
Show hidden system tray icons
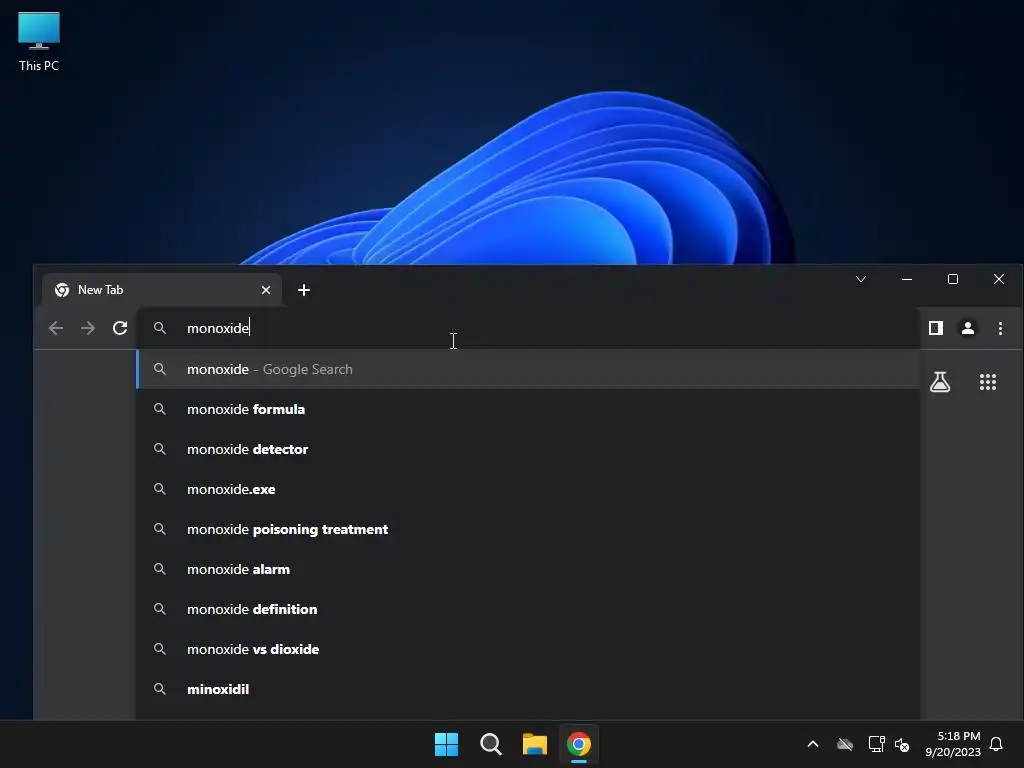point(813,744)
